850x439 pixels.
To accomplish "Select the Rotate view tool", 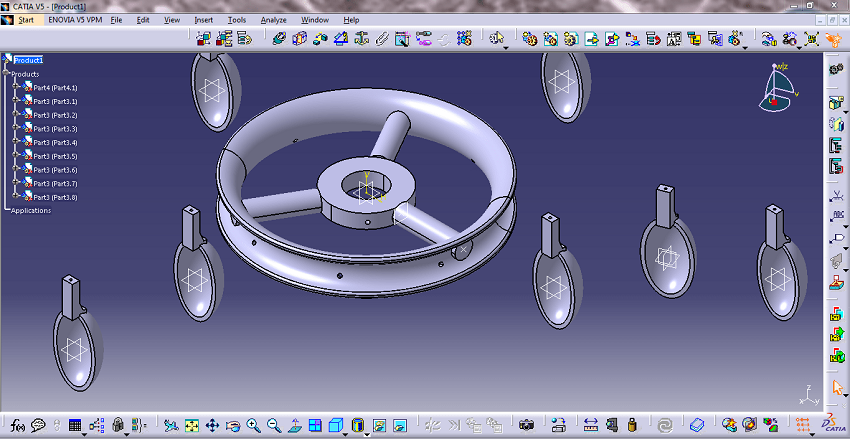I will [233, 424].
